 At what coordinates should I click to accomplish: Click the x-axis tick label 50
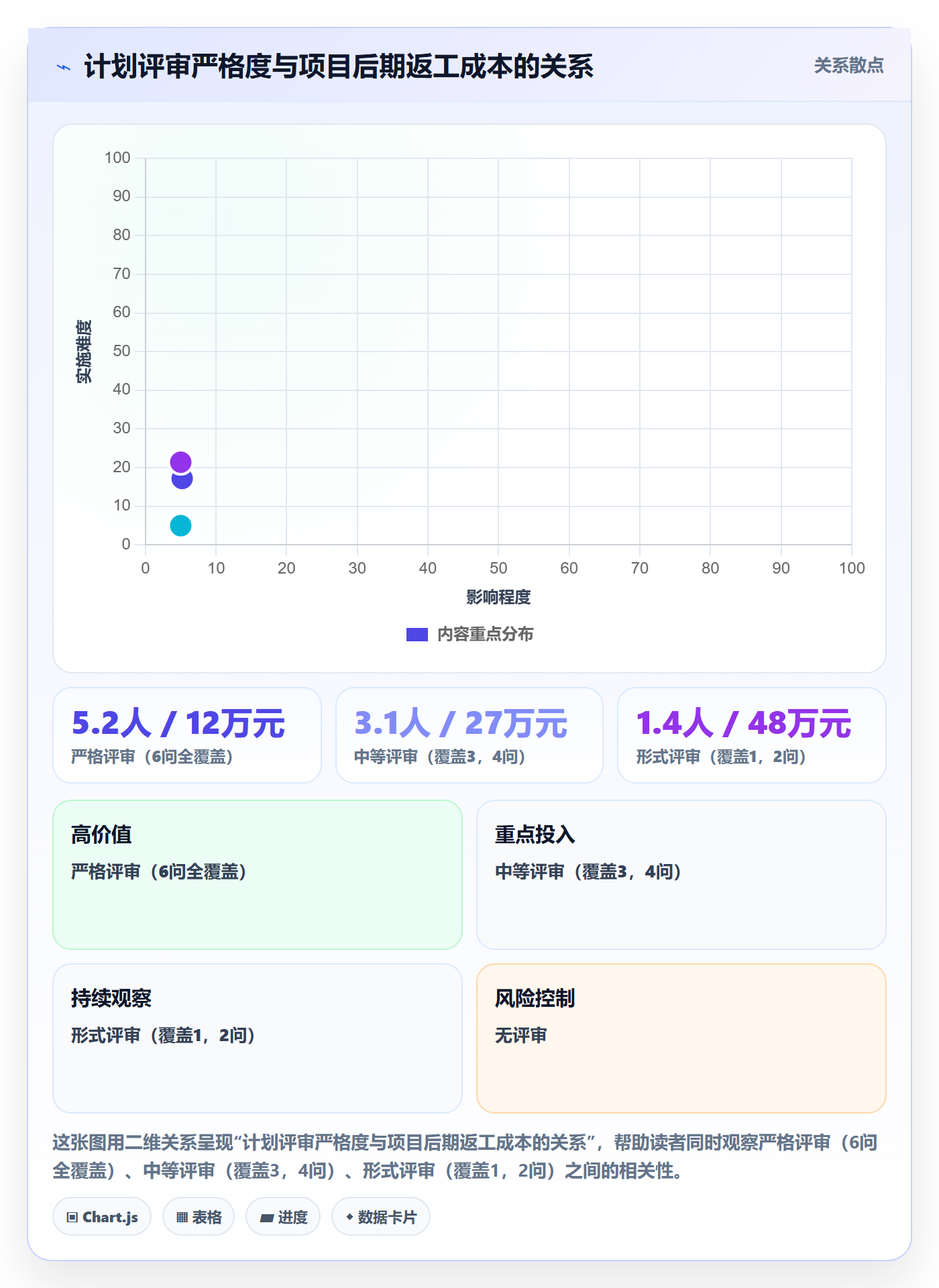[x=498, y=568]
